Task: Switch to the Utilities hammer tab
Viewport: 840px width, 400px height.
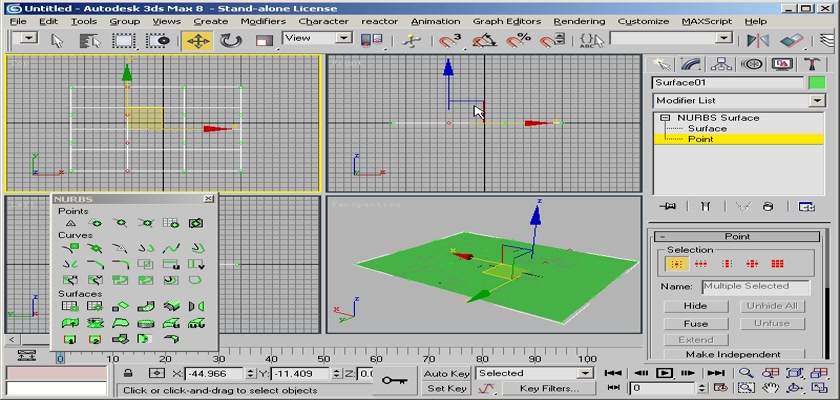Action: (812, 64)
